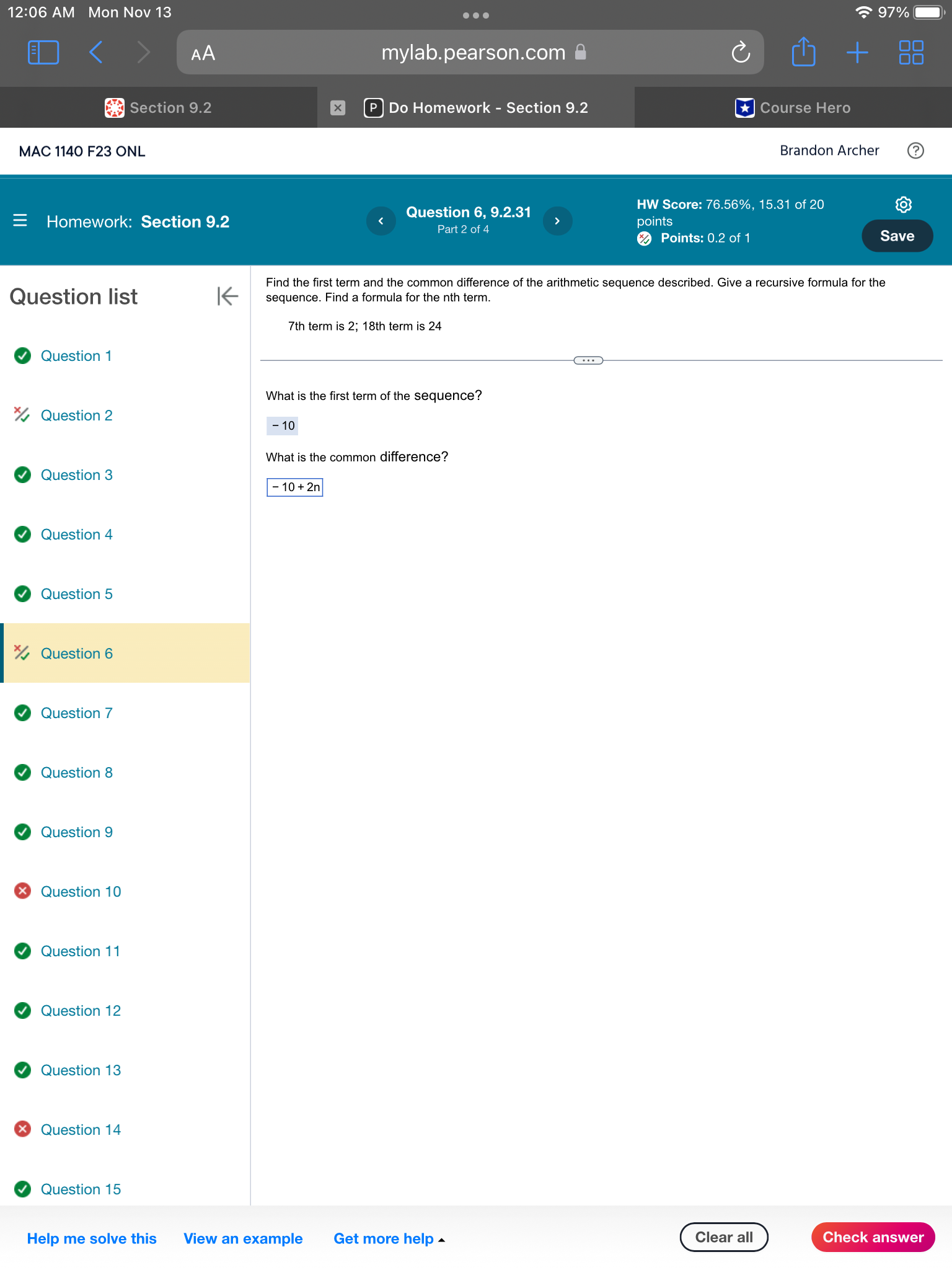Open the settings gear

point(904,204)
